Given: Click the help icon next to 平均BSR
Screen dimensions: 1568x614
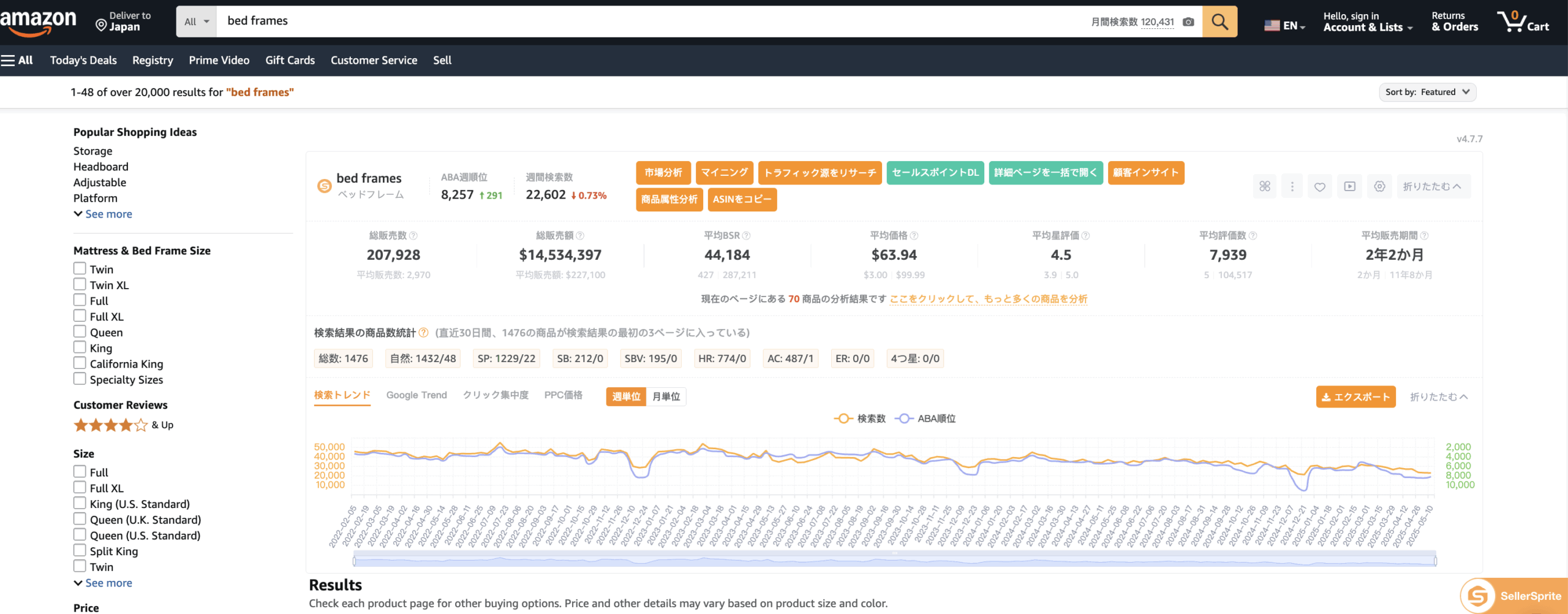Looking at the screenshot, I should 746,236.
